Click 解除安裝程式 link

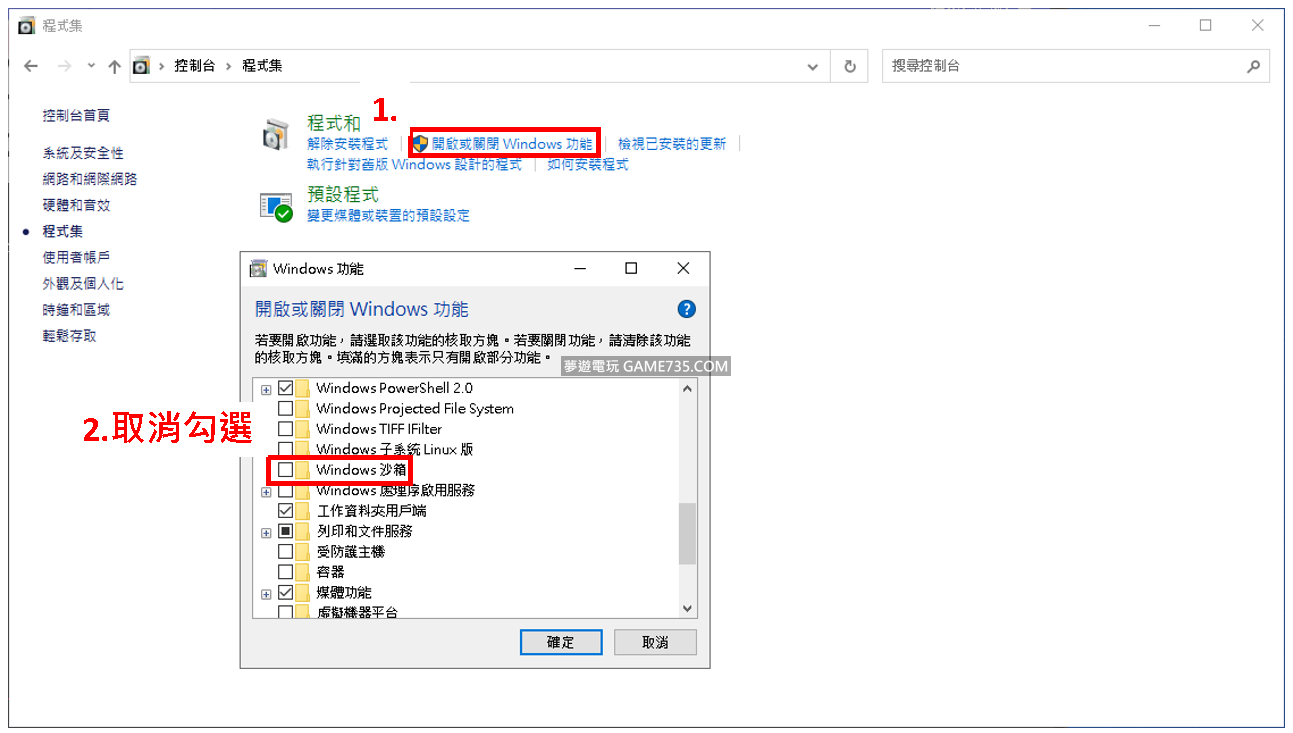347,144
